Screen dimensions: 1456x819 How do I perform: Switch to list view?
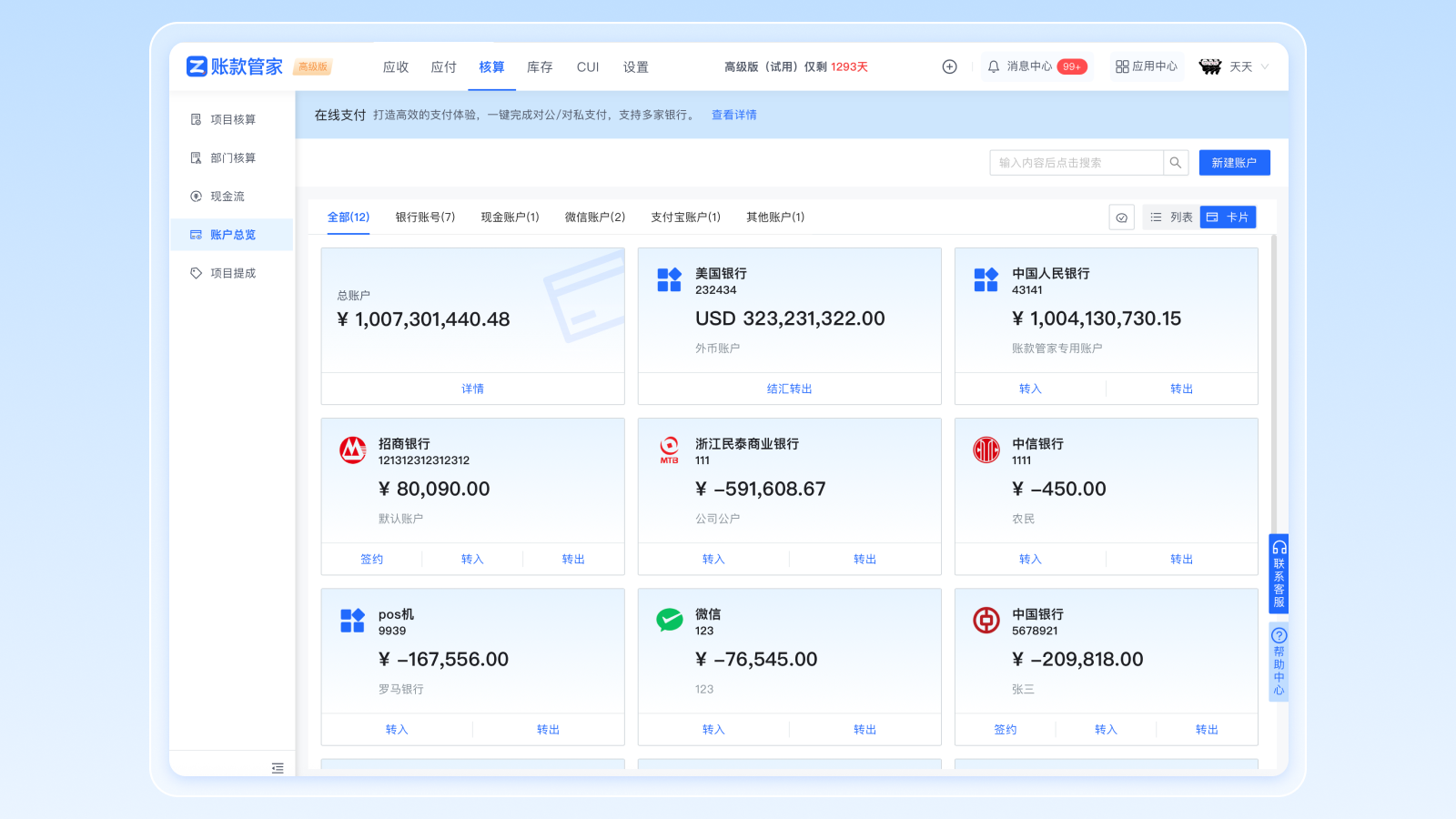(1172, 217)
